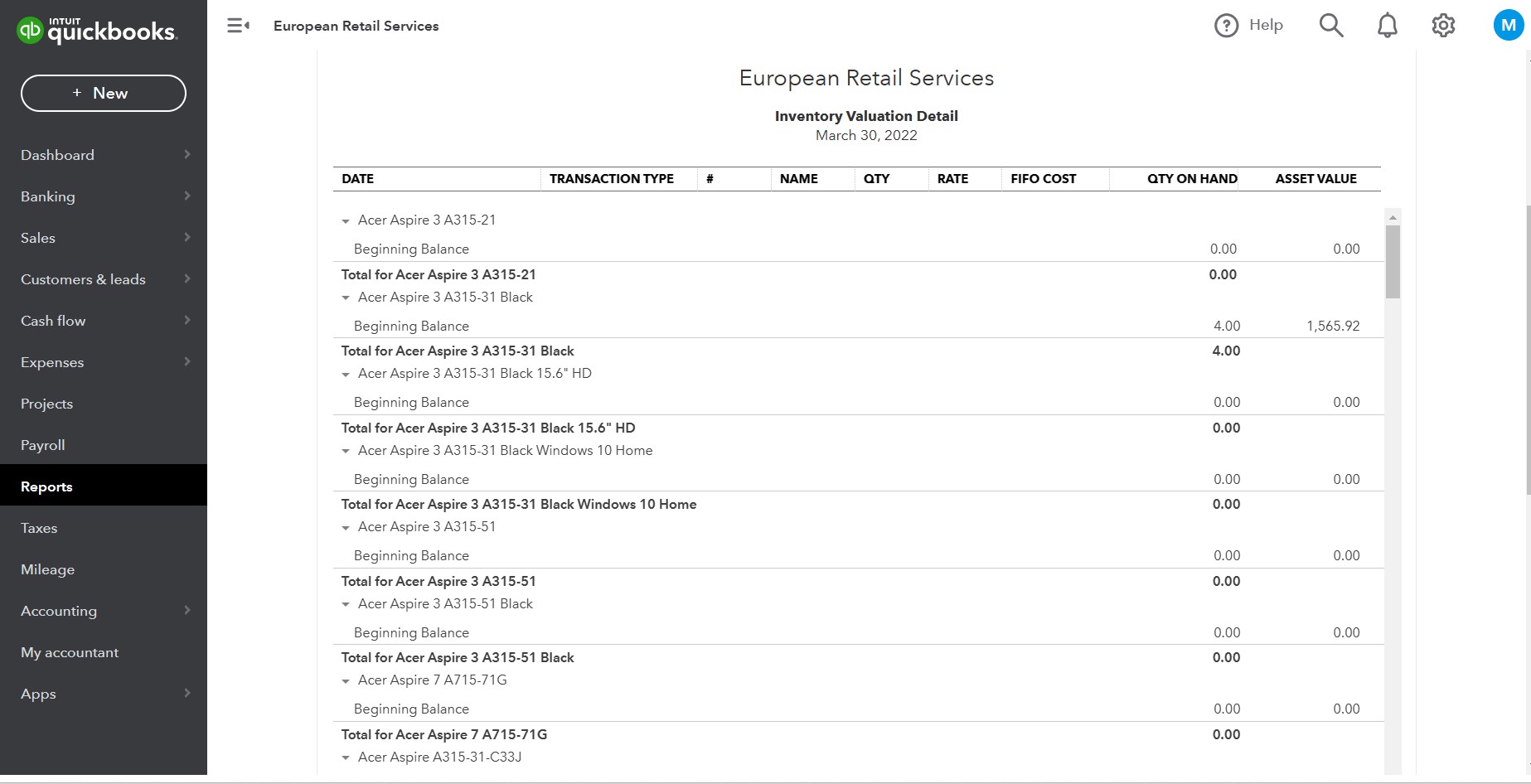
Task: Go to the Payroll section
Action: point(43,445)
